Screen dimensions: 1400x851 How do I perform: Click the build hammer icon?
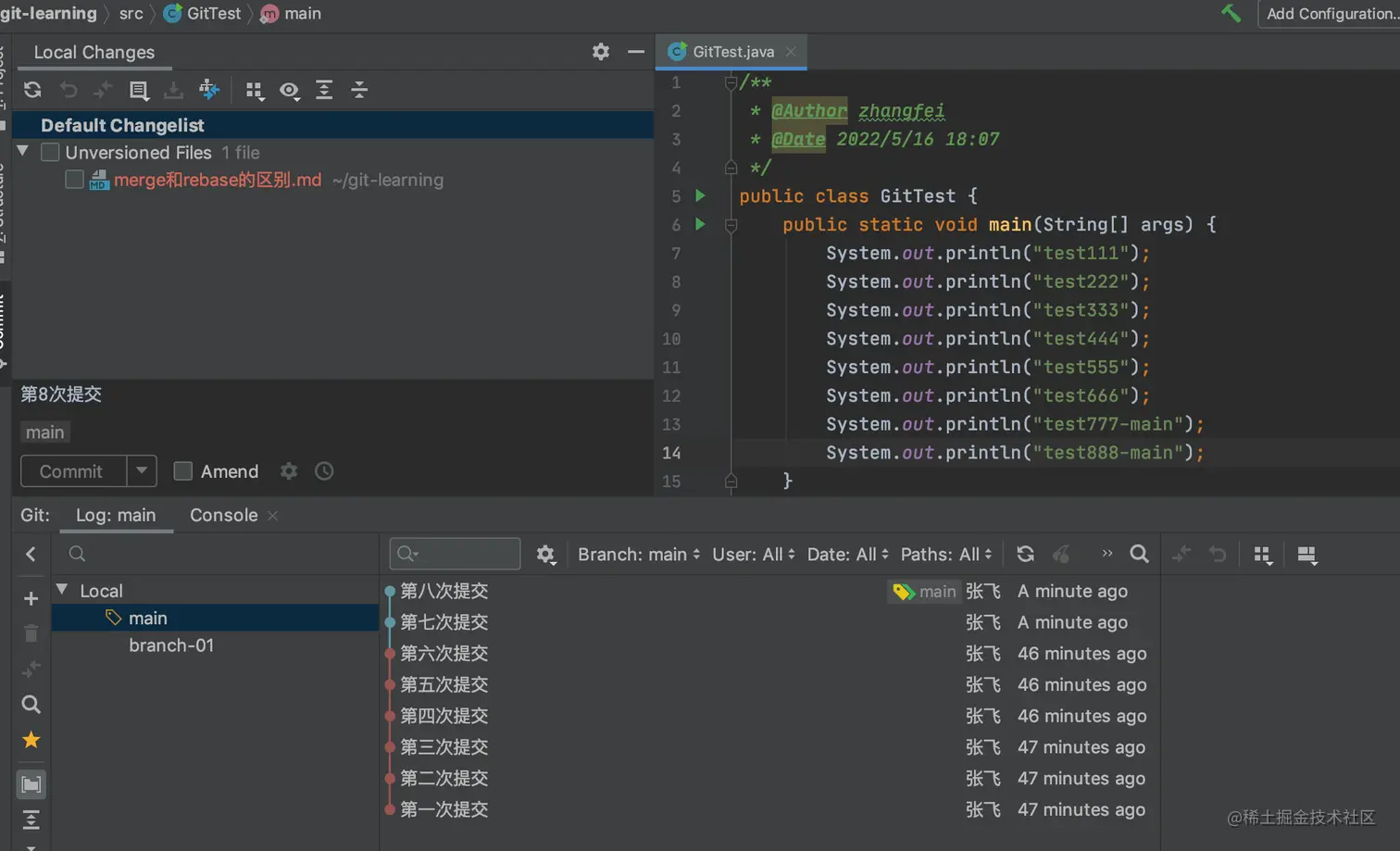pos(1231,13)
